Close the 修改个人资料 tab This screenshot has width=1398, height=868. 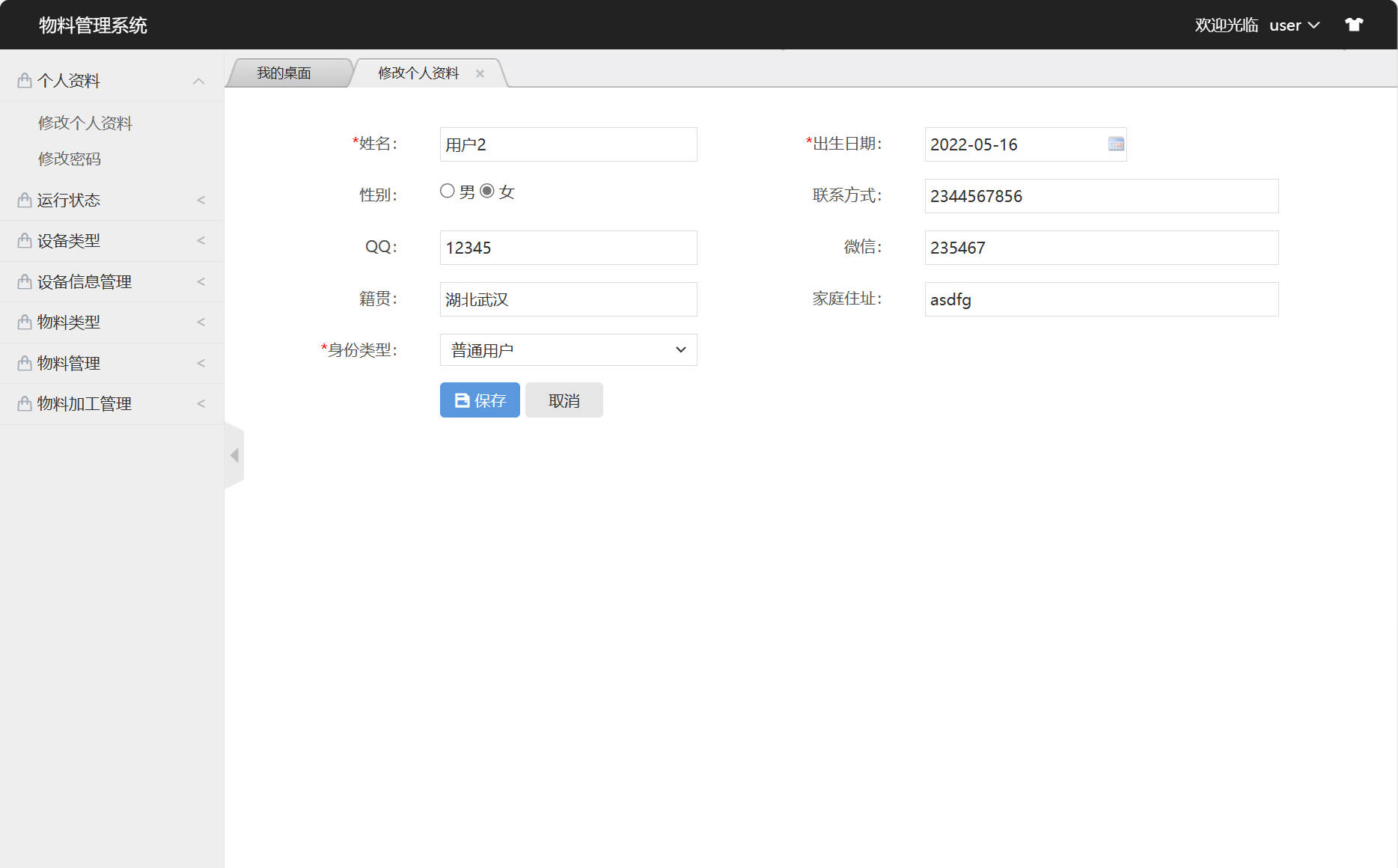point(480,73)
